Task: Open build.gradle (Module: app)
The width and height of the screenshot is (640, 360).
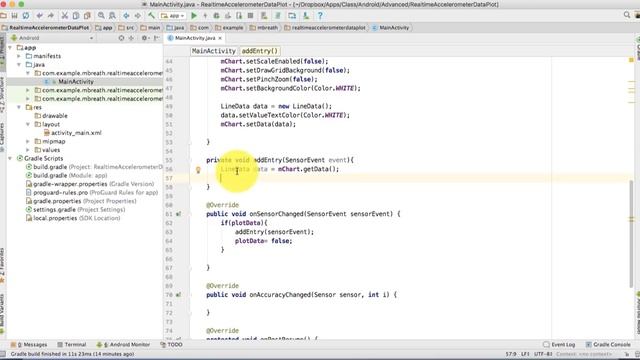Action: click(67, 176)
